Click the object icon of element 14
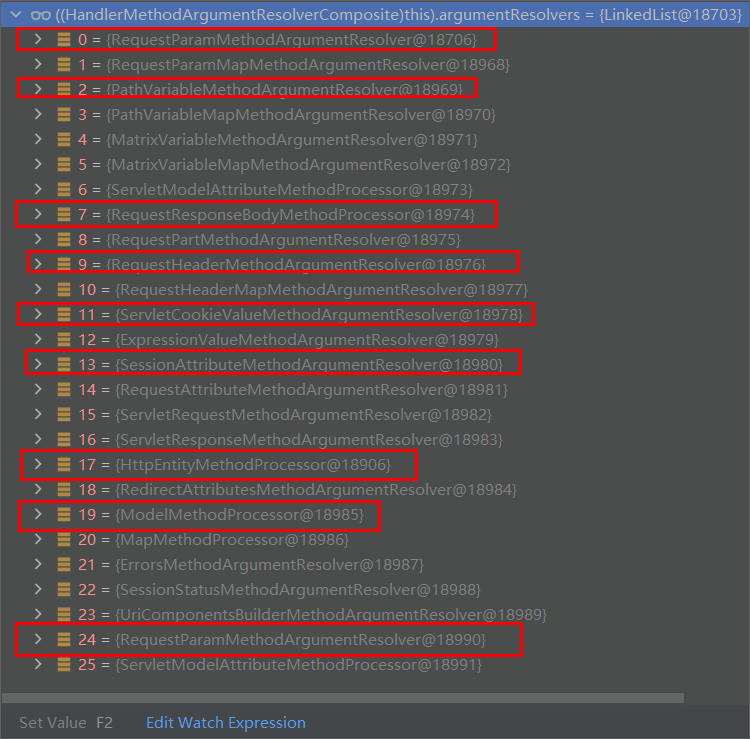Image resolution: width=750 pixels, height=739 pixels. pyautogui.click(x=64, y=389)
